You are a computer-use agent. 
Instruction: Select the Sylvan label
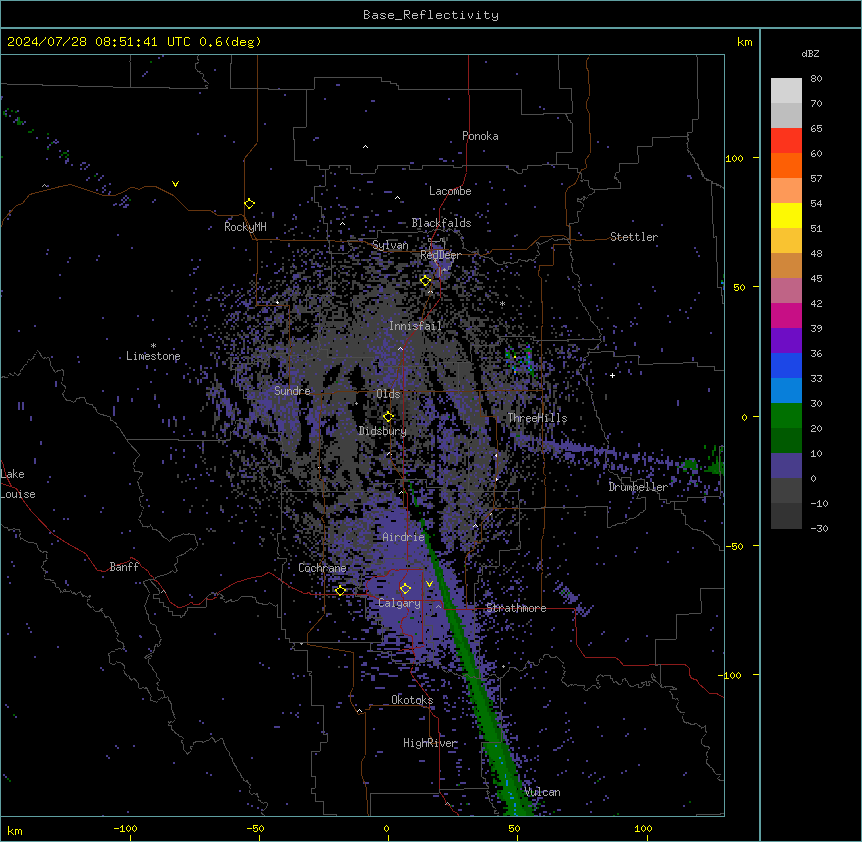pos(390,246)
